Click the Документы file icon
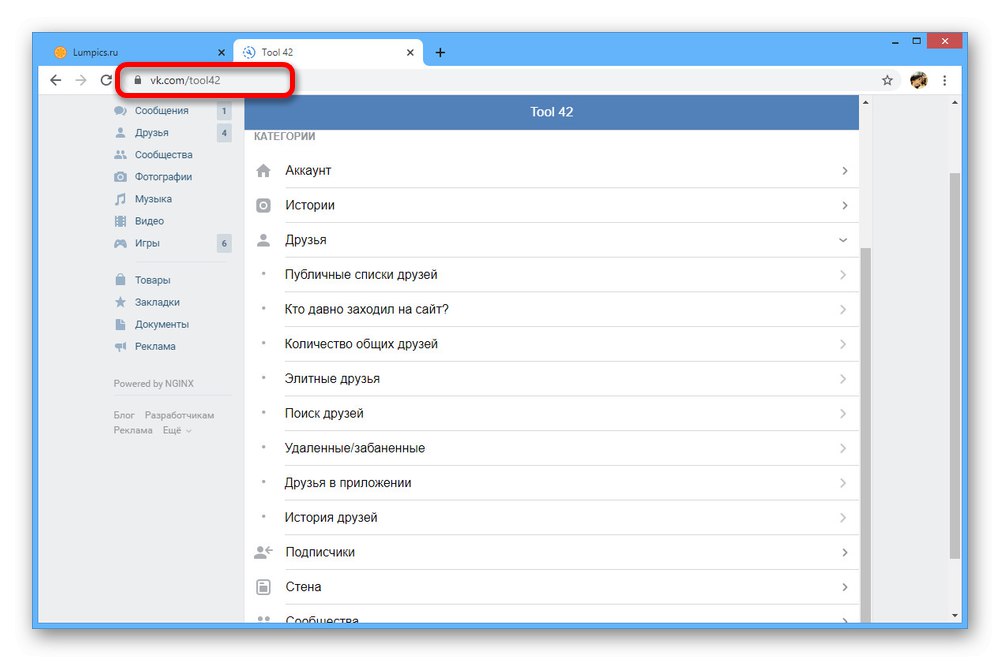1000x661 pixels. tap(120, 324)
